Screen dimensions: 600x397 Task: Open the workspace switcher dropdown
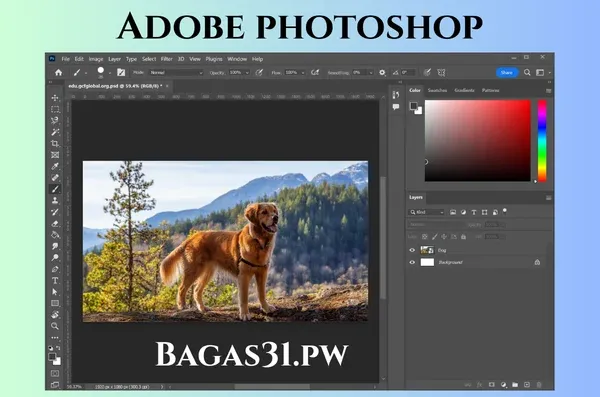point(541,72)
